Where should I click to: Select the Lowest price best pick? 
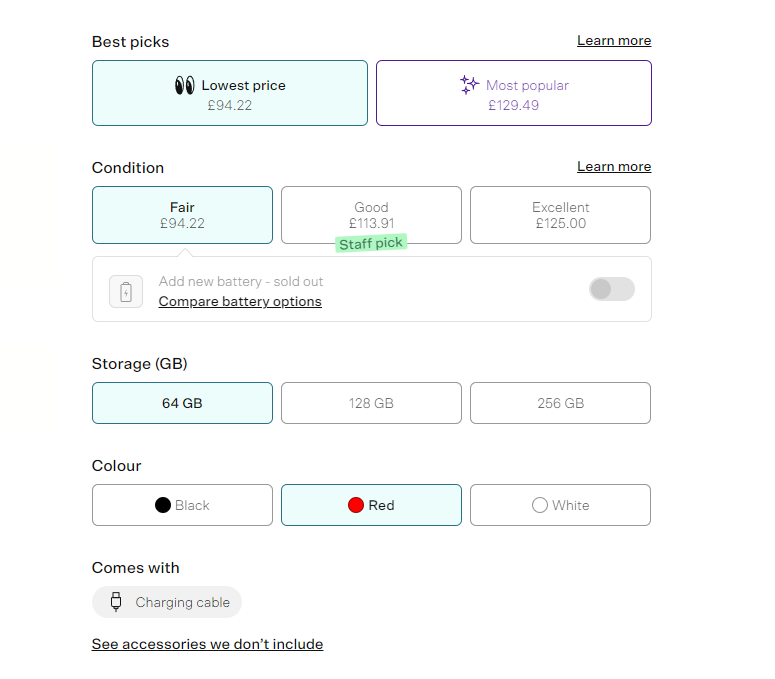[x=230, y=94]
